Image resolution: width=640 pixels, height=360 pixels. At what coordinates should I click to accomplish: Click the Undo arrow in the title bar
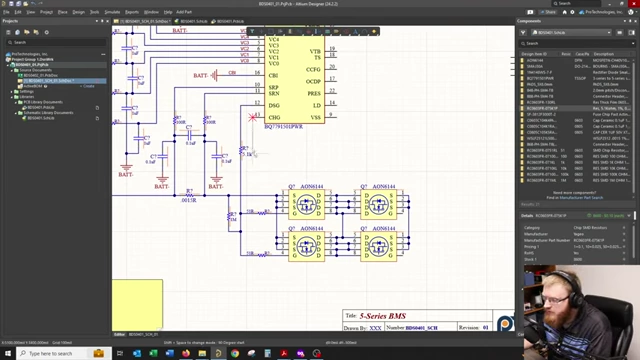(x=33, y=4)
